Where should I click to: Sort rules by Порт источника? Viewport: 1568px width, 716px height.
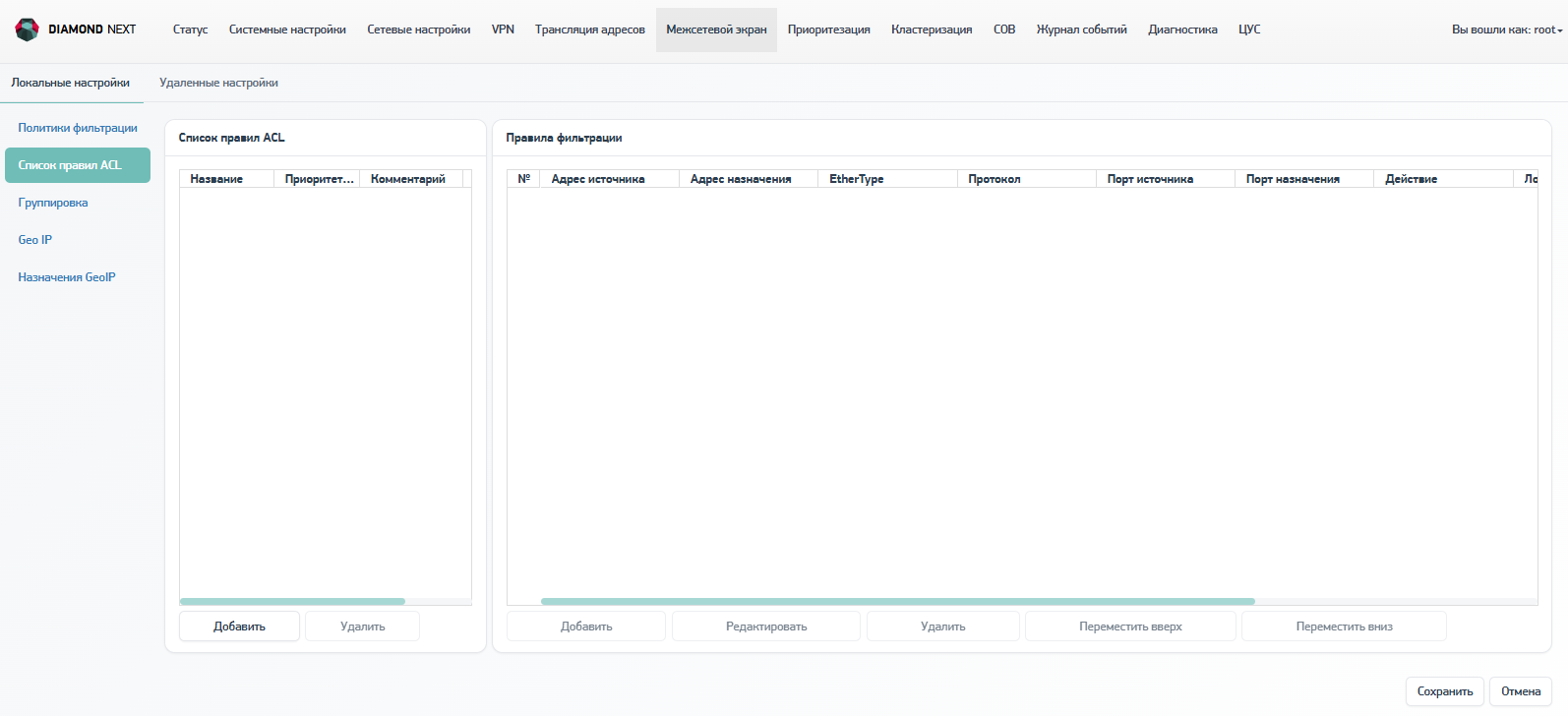tap(1166, 179)
